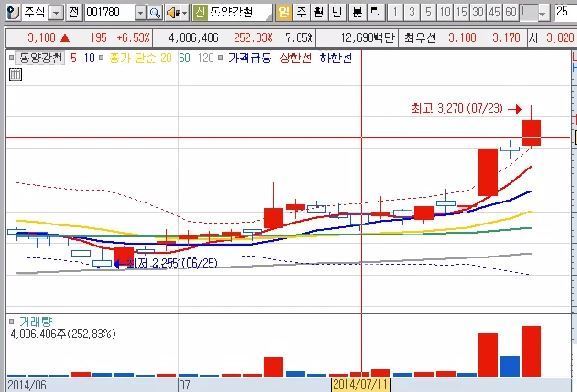Image resolution: width=577 pixels, height=392 pixels.
Task: Click the price change value 195
Action: [98, 38]
